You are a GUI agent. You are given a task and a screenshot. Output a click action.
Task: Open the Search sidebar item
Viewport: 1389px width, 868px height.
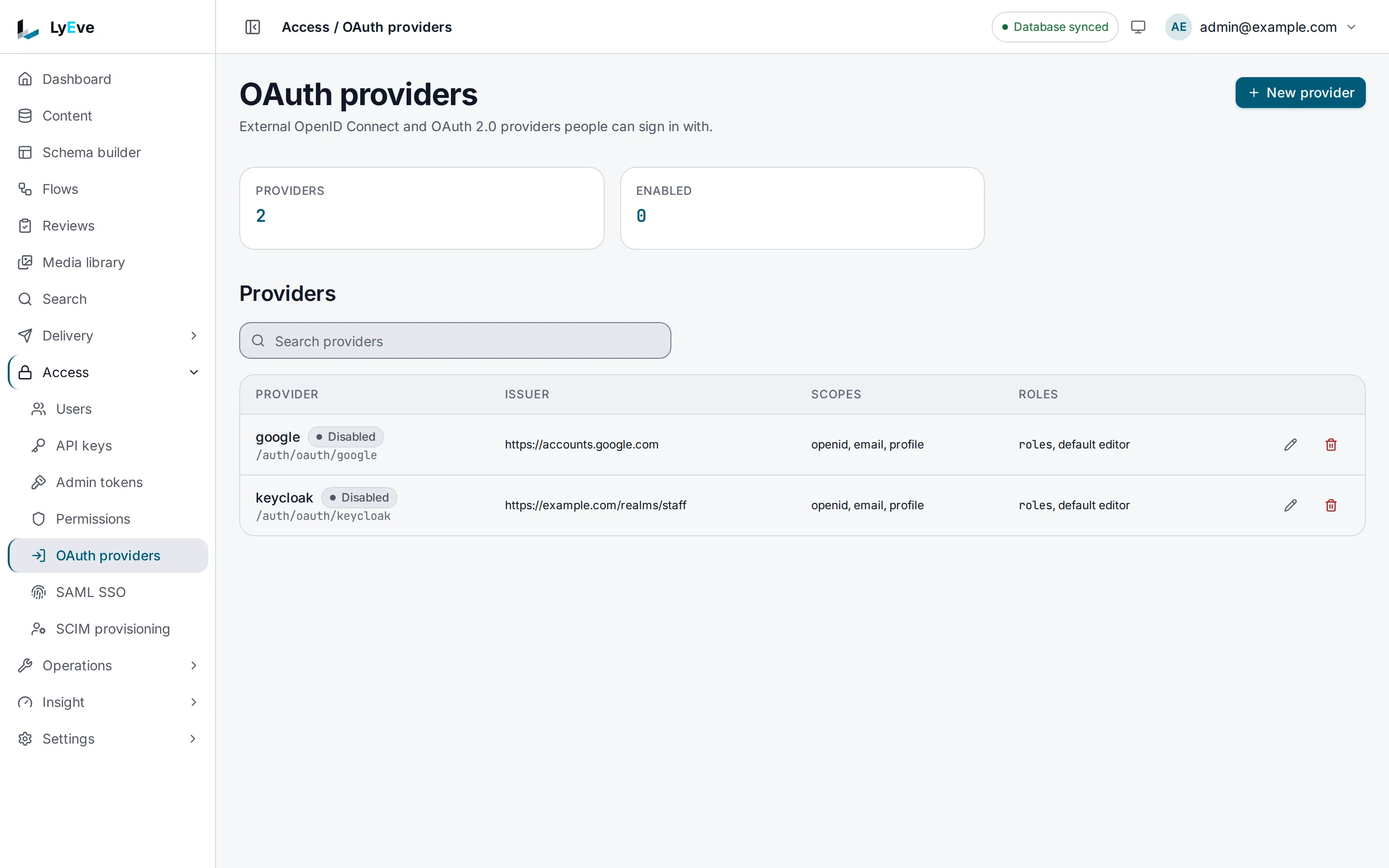108,299
